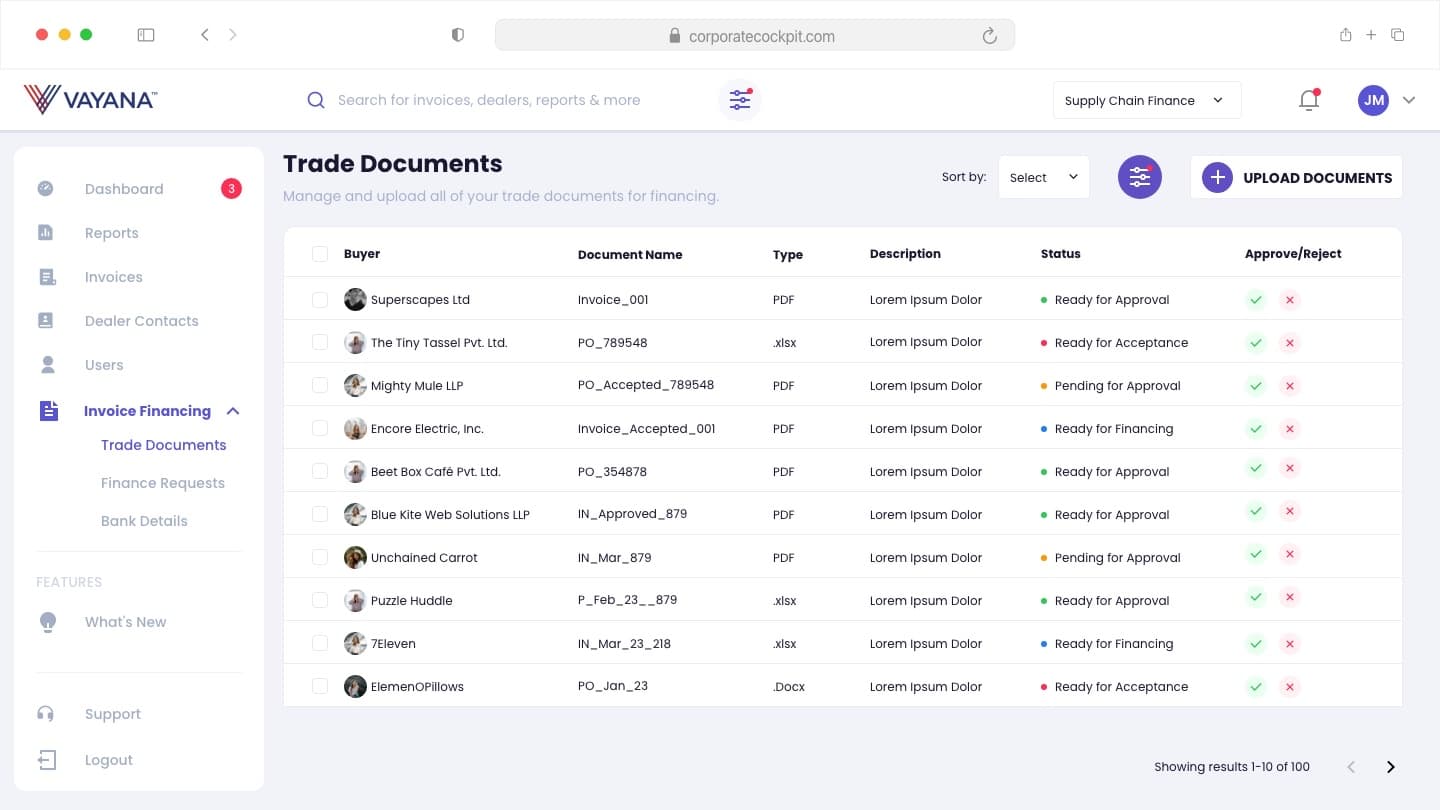Check the Unchained Carrot row checkbox
The width and height of the screenshot is (1440, 810).
320,557
